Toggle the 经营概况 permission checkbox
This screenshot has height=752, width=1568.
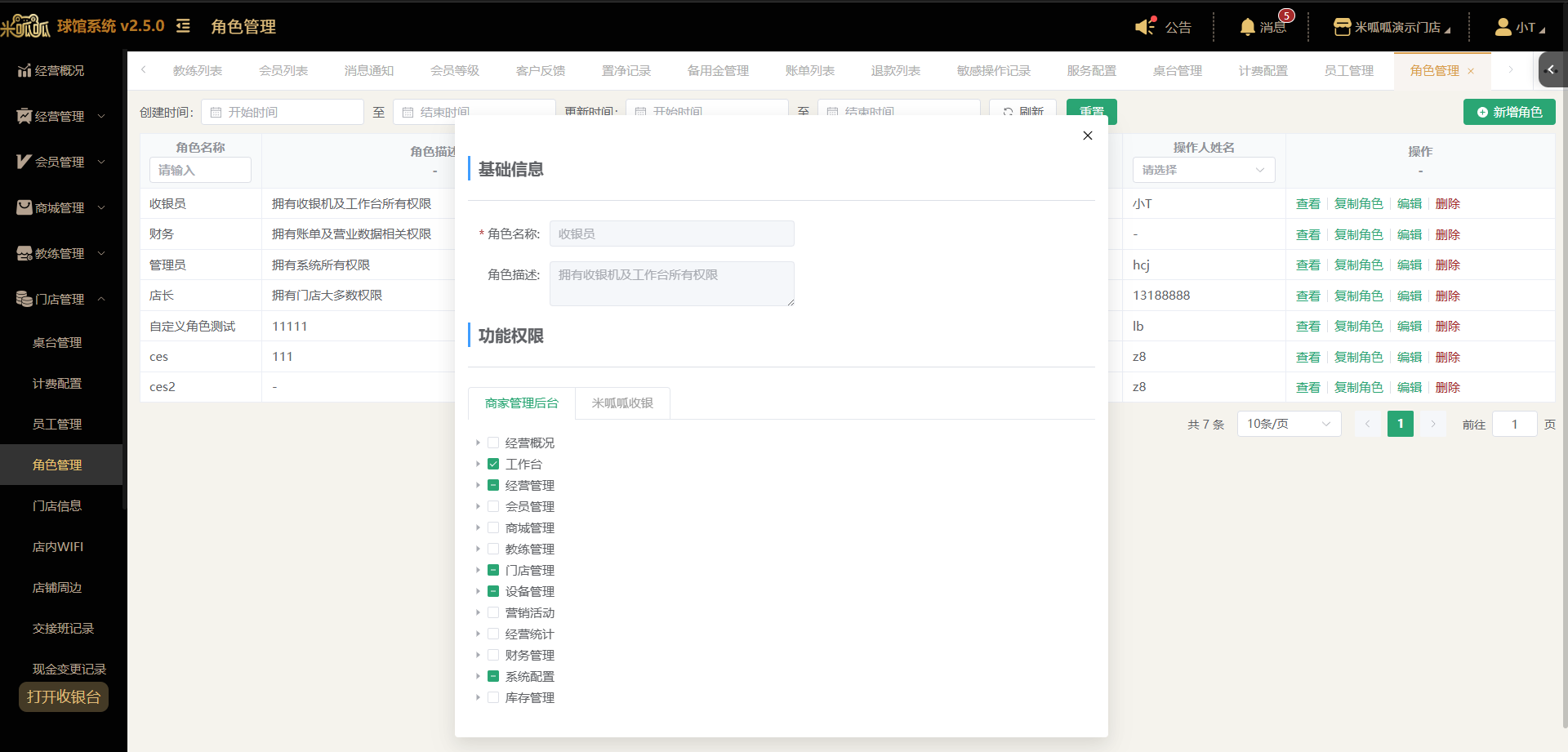click(493, 443)
